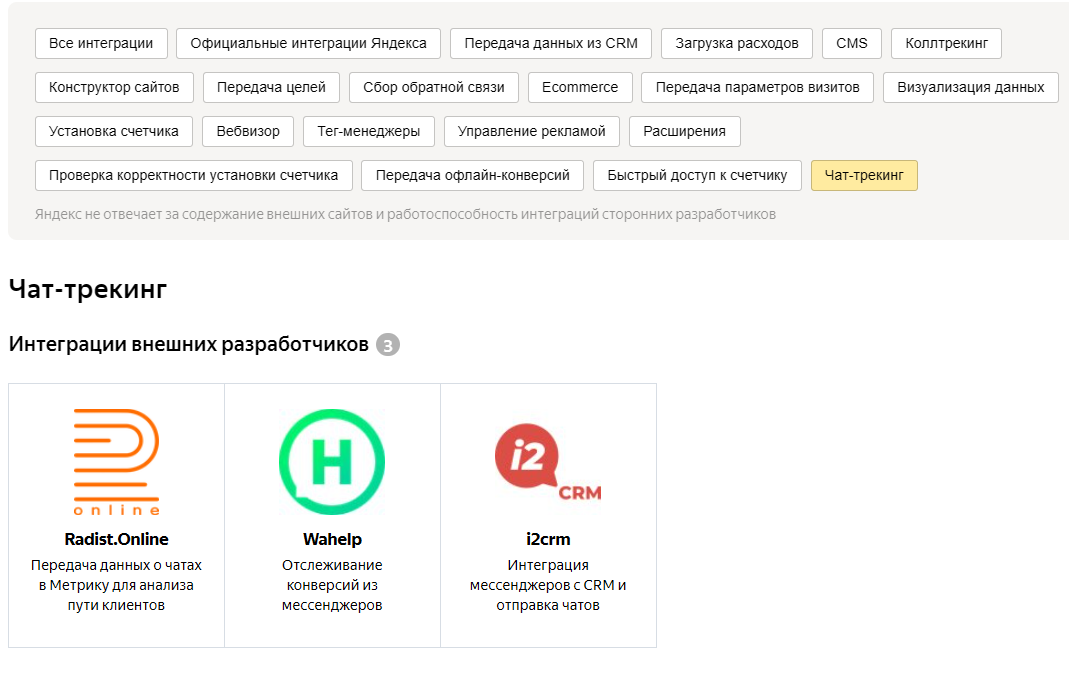
Task: Switch to the CMS category
Action: [x=851, y=43]
